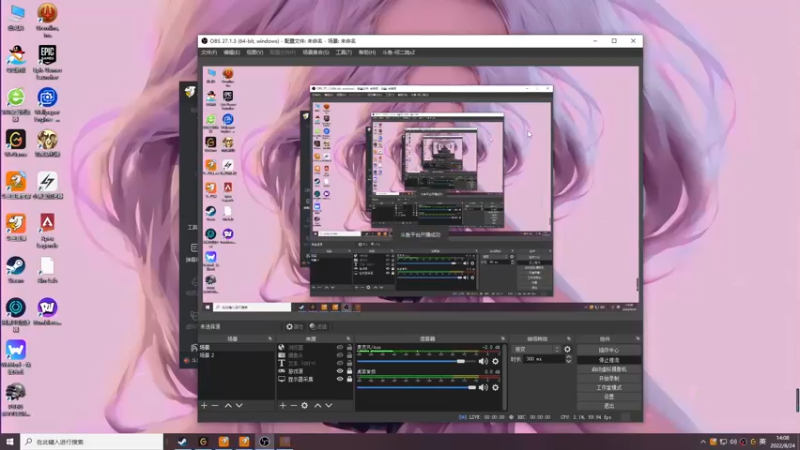Open the Wallpaper Engine desktop icon
This screenshot has width=800, height=450.
47,104
